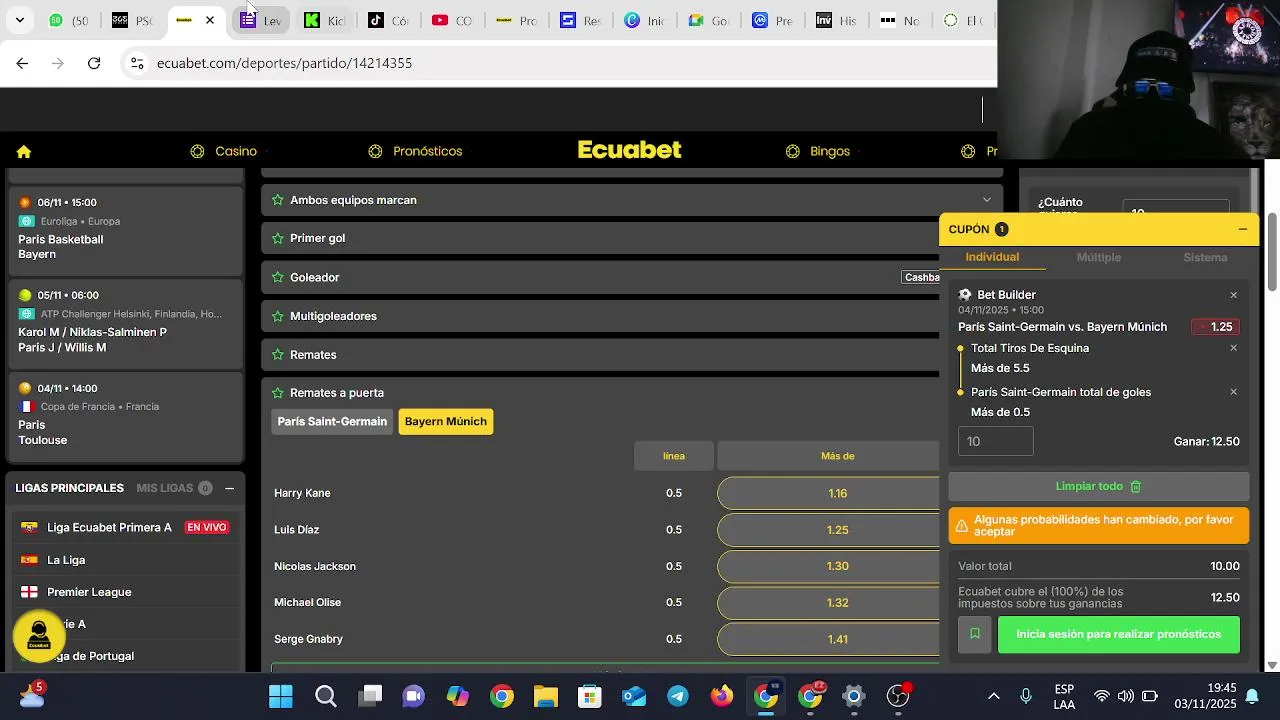Remove Total Tiros De Esquina selection
1280x720 pixels.
(1233, 348)
